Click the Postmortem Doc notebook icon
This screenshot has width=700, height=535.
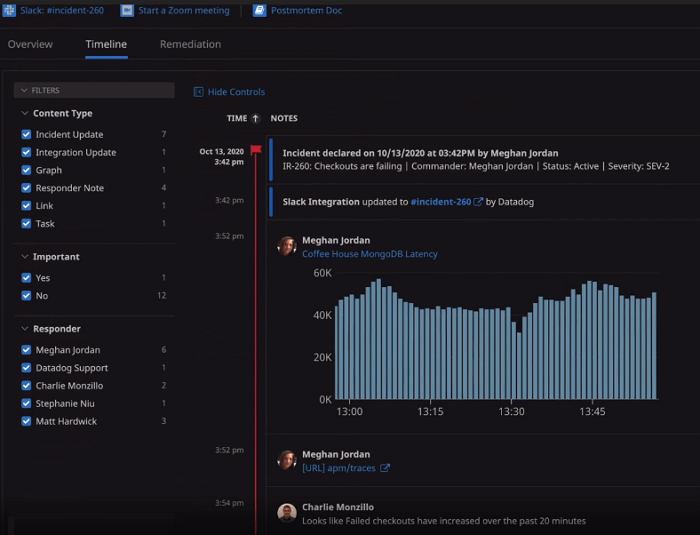click(259, 10)
